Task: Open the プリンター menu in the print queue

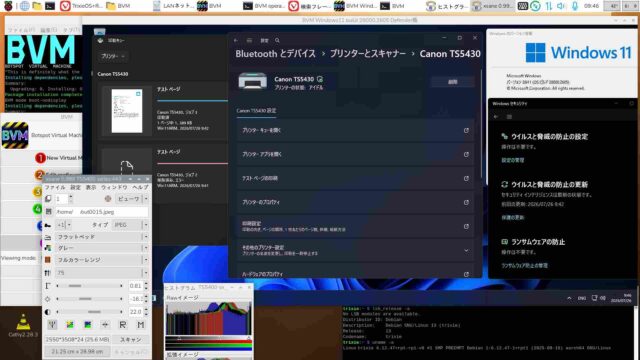Action: [112, 56]
